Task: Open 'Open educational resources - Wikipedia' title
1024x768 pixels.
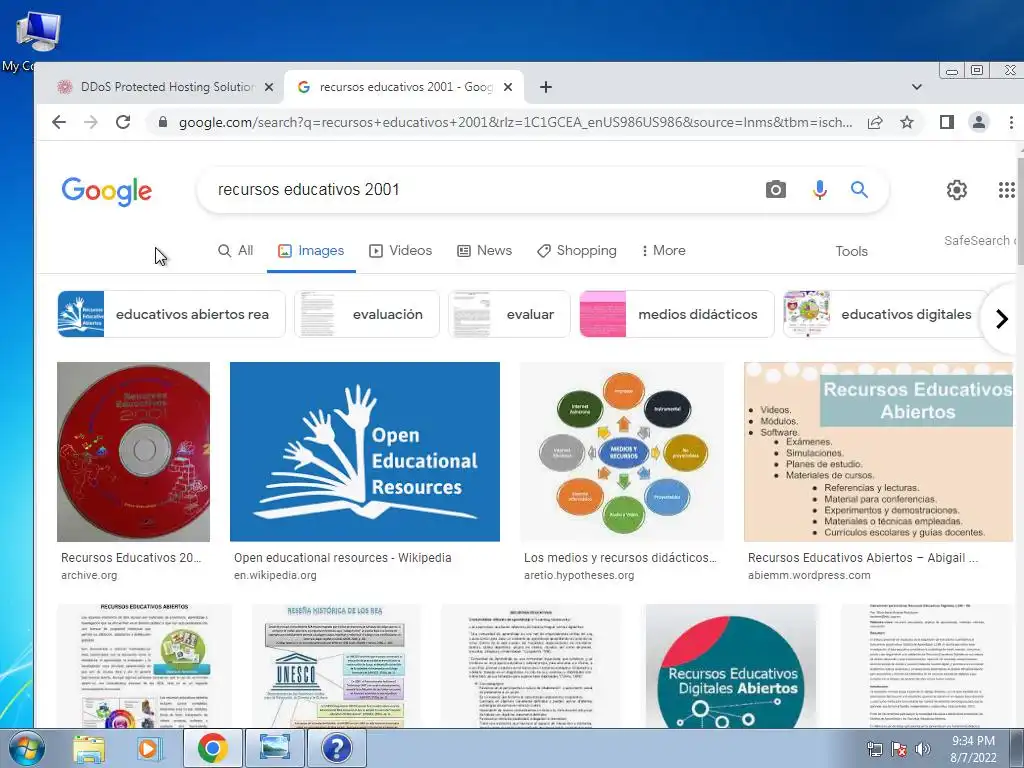Action: (x=342, y=558)
